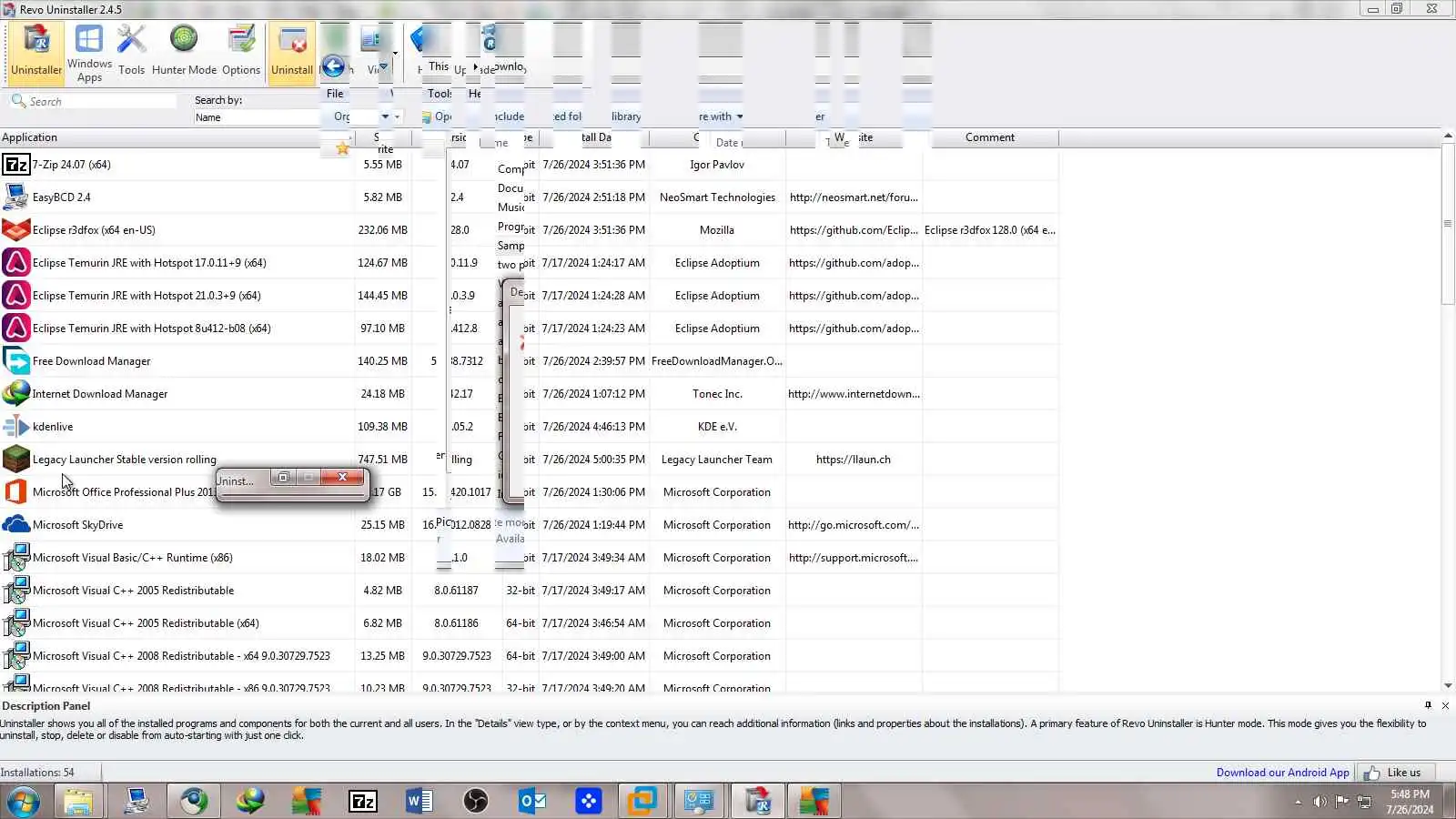Viewport: 1456px width, 819px height.
Task: Click Download our Android App link
Action: click(x=1283, y=773)
